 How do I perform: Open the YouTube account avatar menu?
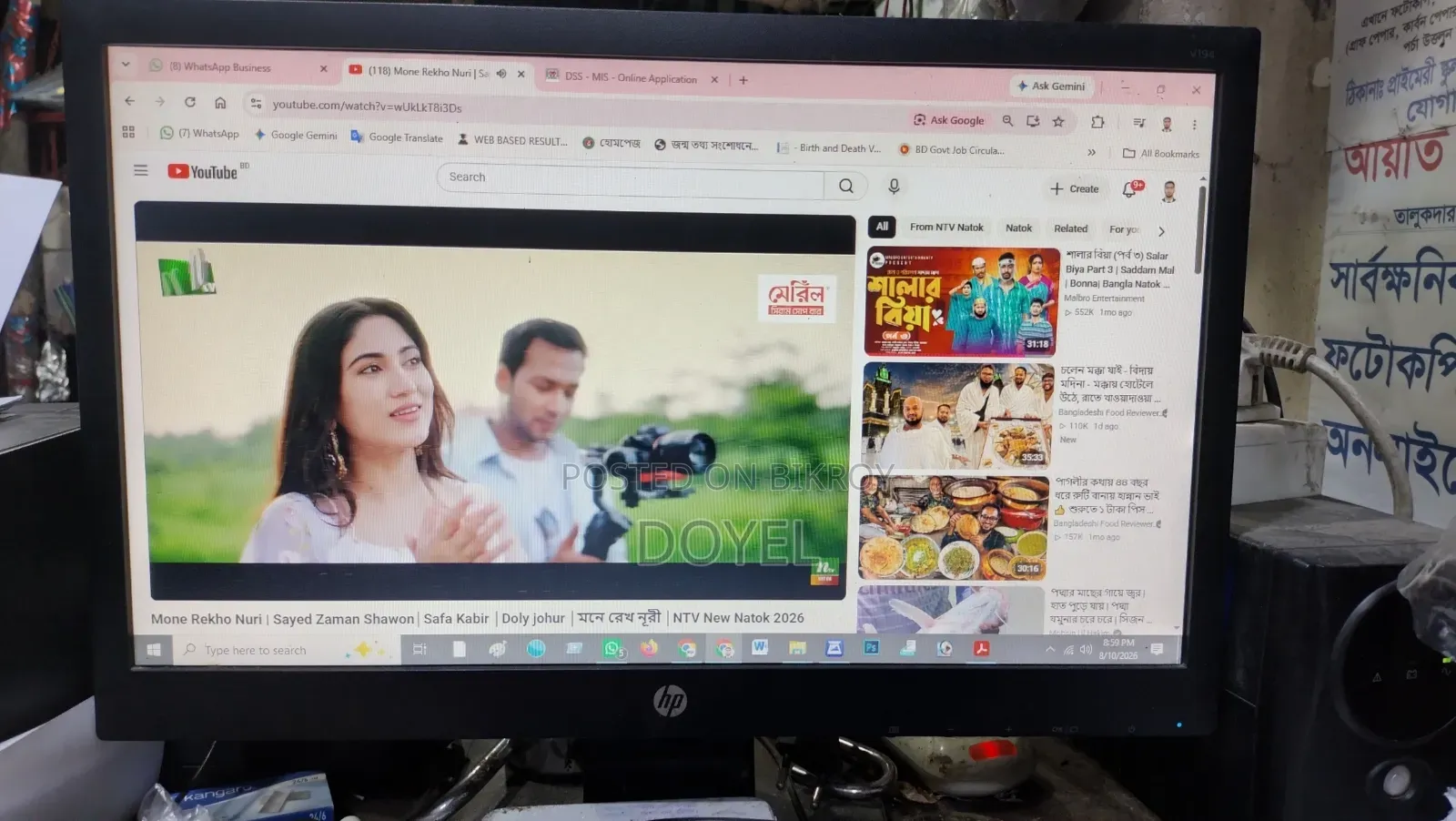[1169, 191]
